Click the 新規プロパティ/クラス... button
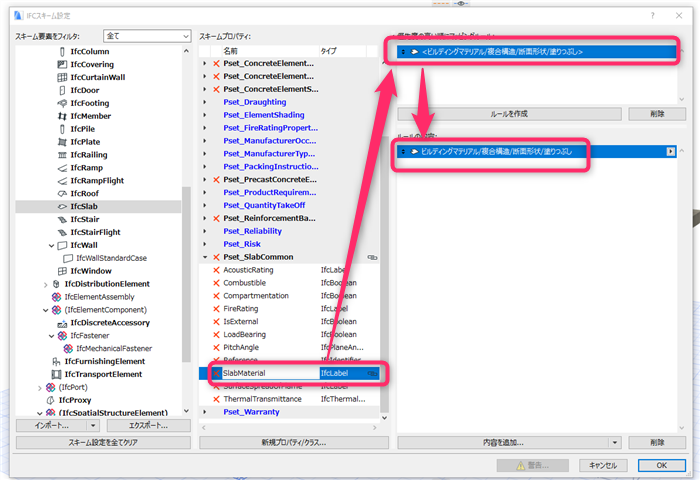Image resolution: width=700 pixels, height=480 pixels. 294,443
